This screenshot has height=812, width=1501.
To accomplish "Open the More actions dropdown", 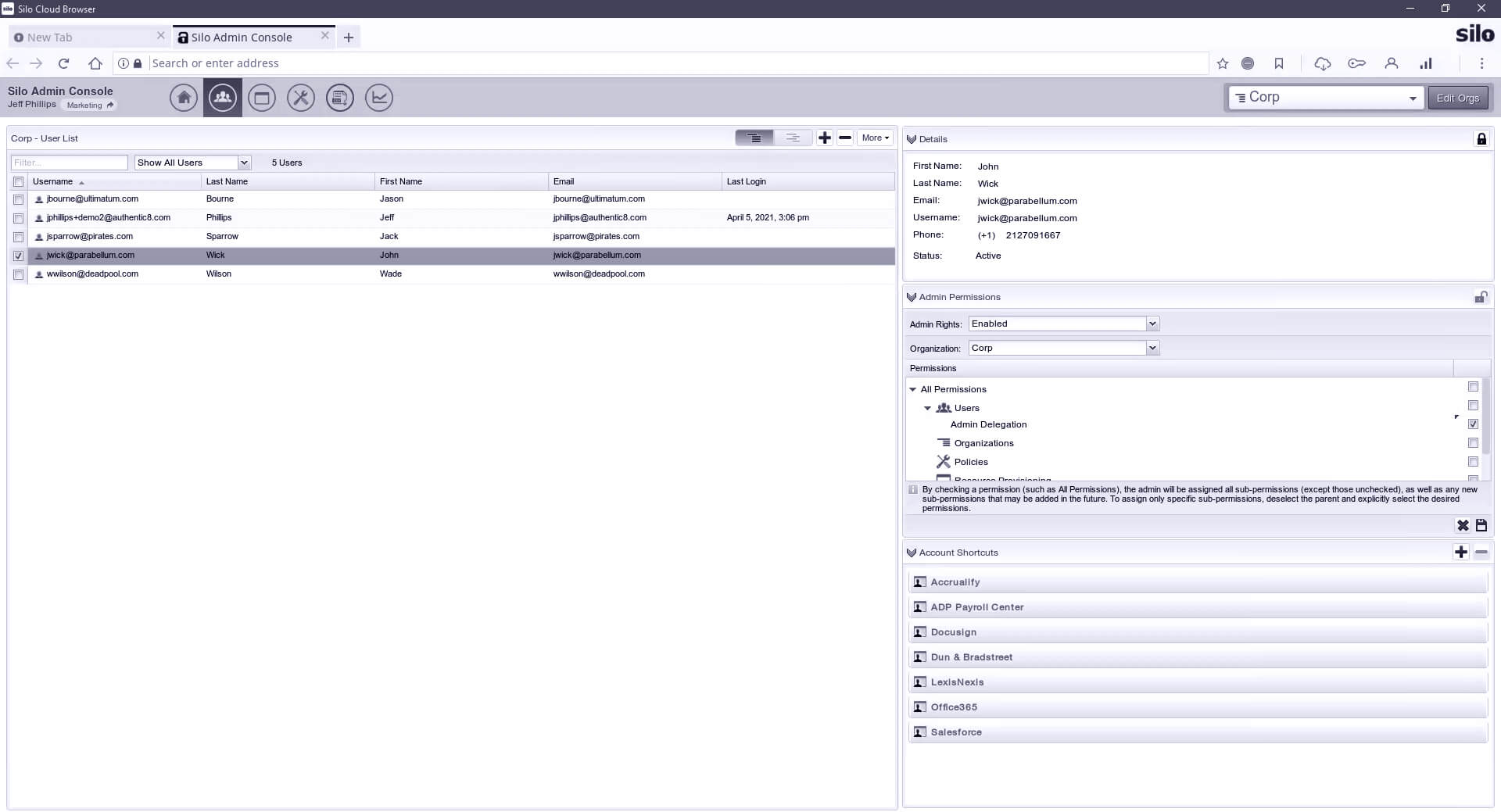I will click(x=876, y=138).
